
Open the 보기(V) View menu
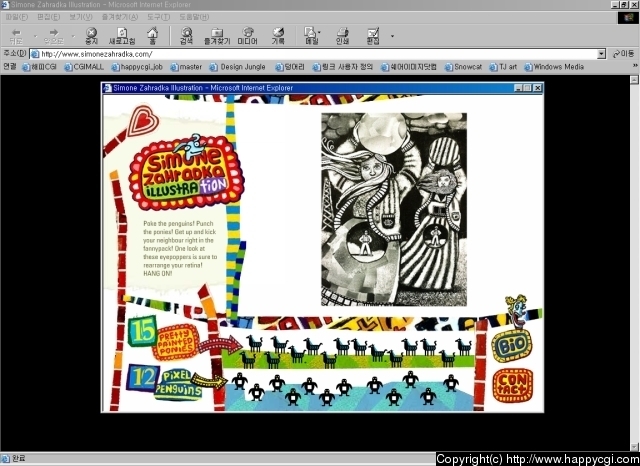point(80,17)
